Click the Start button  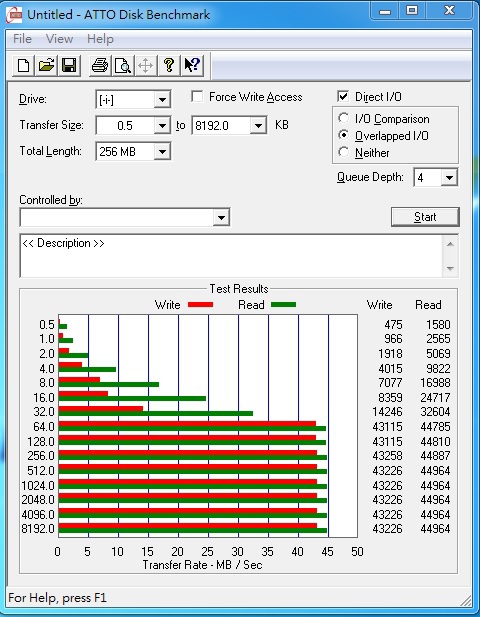(x=425, y=217)
